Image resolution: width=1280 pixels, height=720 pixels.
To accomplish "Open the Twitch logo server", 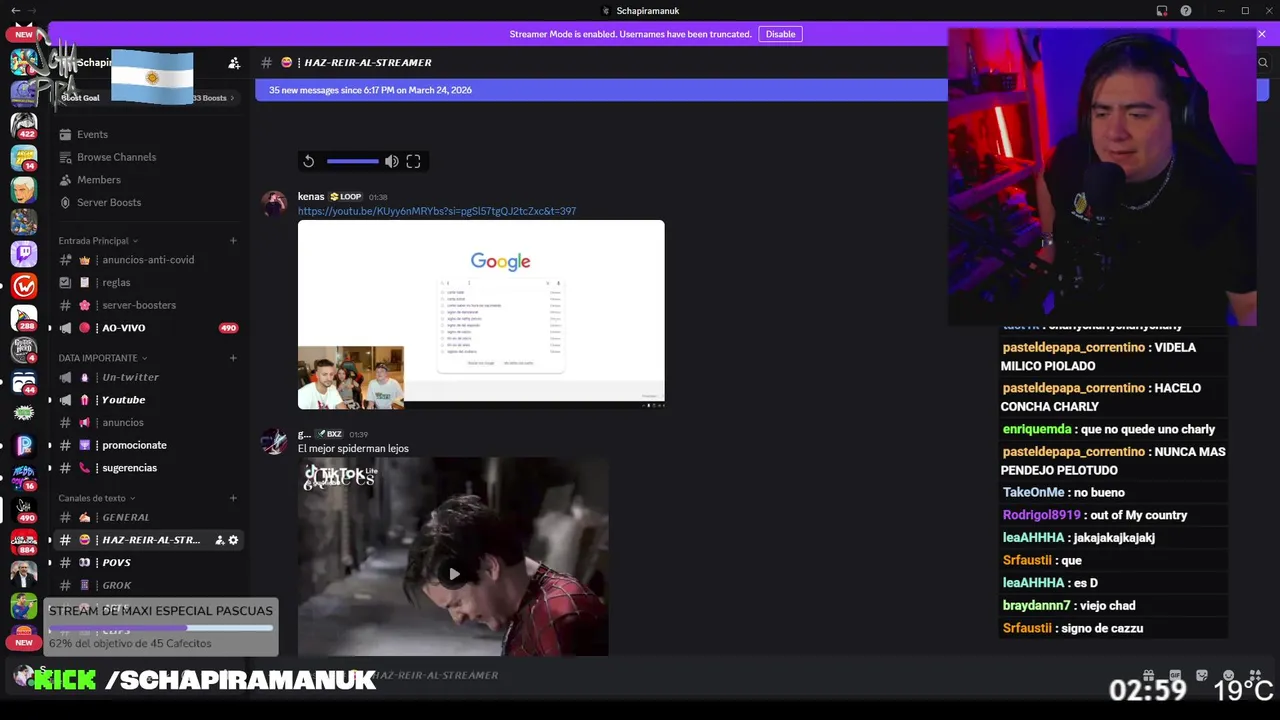I will tap(24, 254).
